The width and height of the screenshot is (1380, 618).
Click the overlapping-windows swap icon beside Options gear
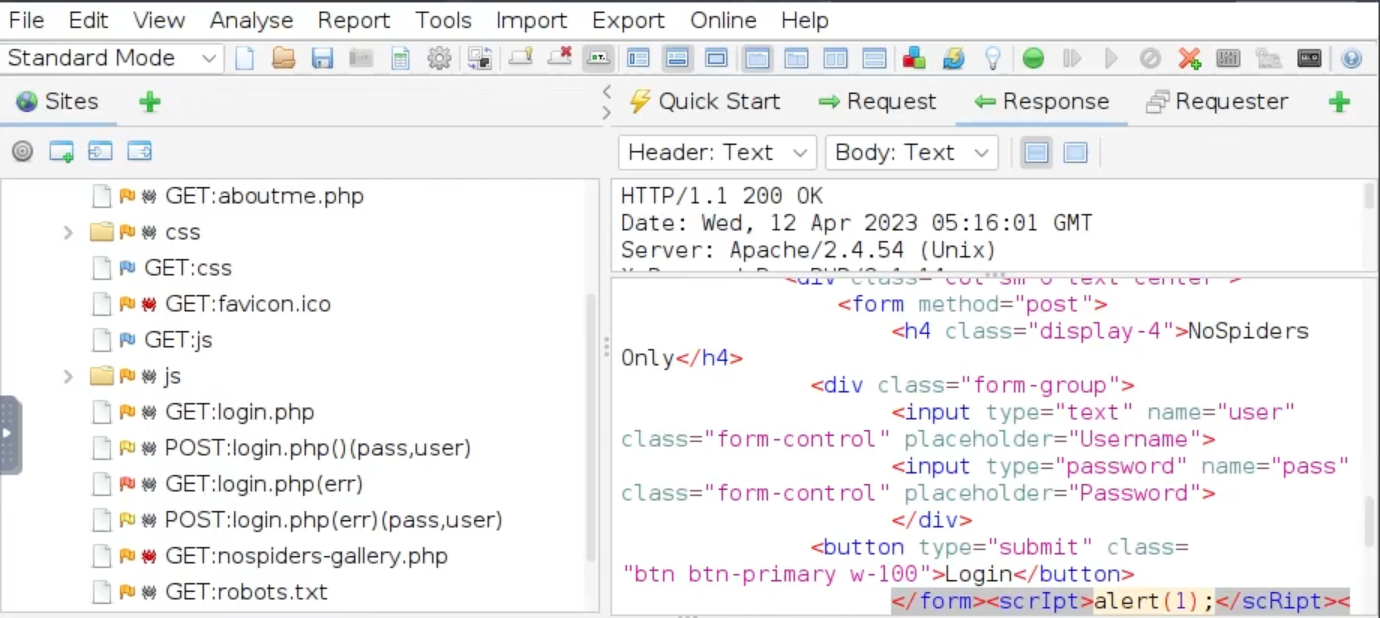click(x=480, y=59)
